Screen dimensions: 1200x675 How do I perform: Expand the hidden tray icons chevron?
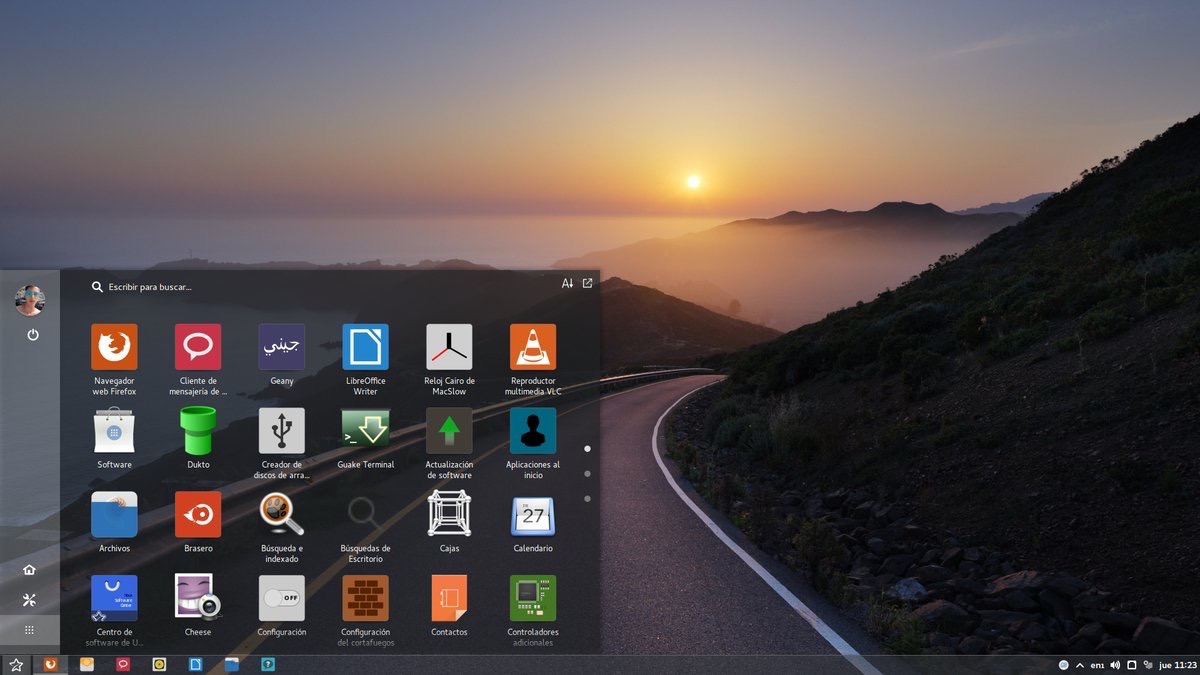tap(1079, 665)
